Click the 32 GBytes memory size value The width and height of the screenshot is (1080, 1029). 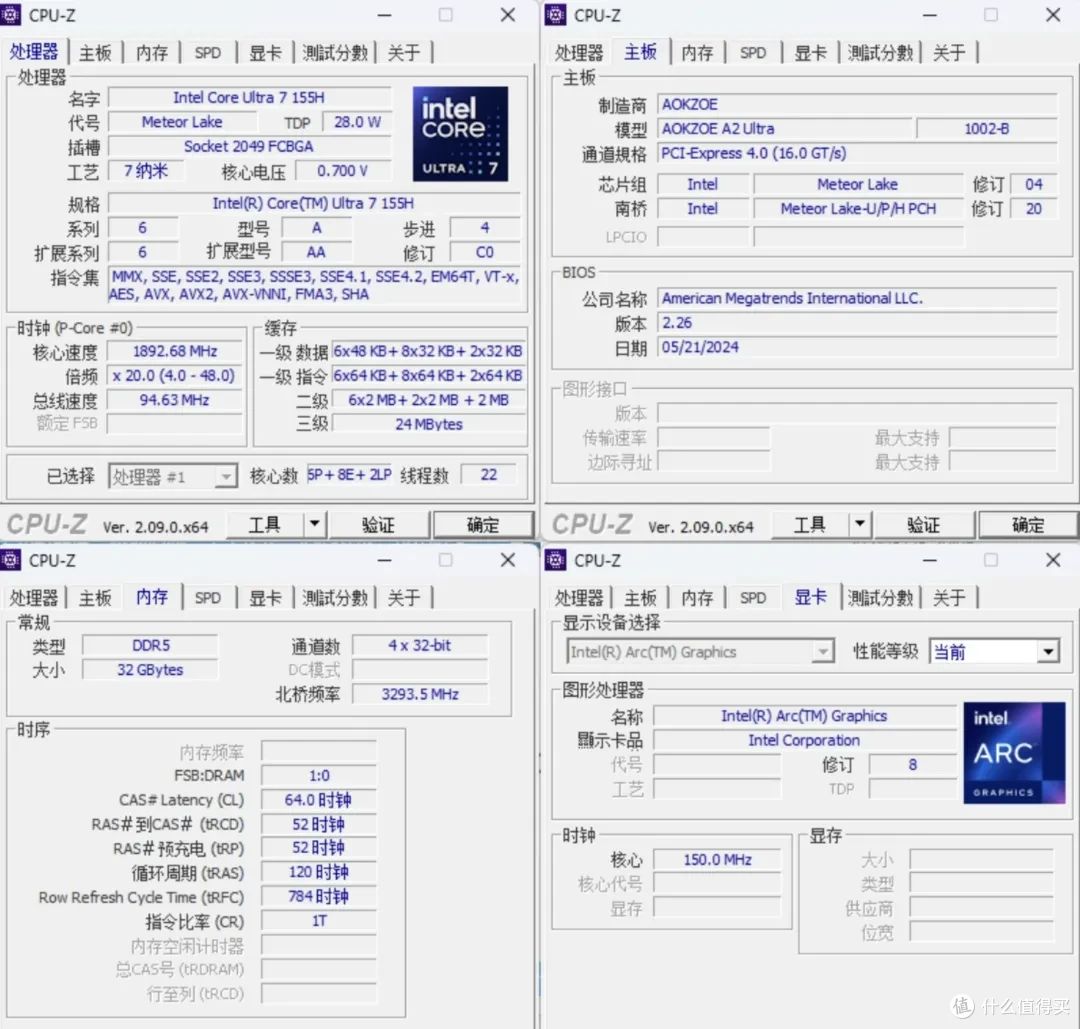tap(150, 670)
